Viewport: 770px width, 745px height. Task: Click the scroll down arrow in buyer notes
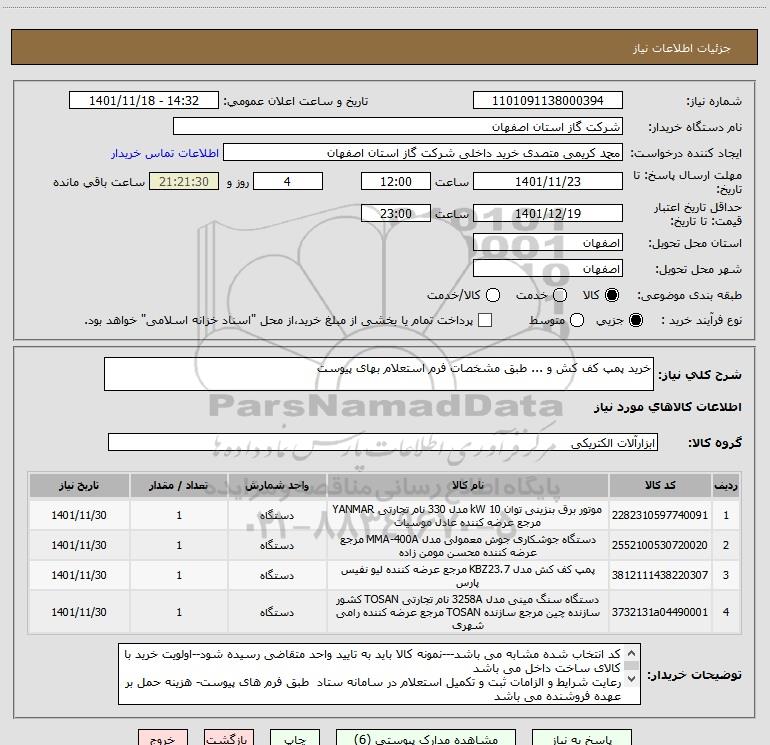[632, 679]
